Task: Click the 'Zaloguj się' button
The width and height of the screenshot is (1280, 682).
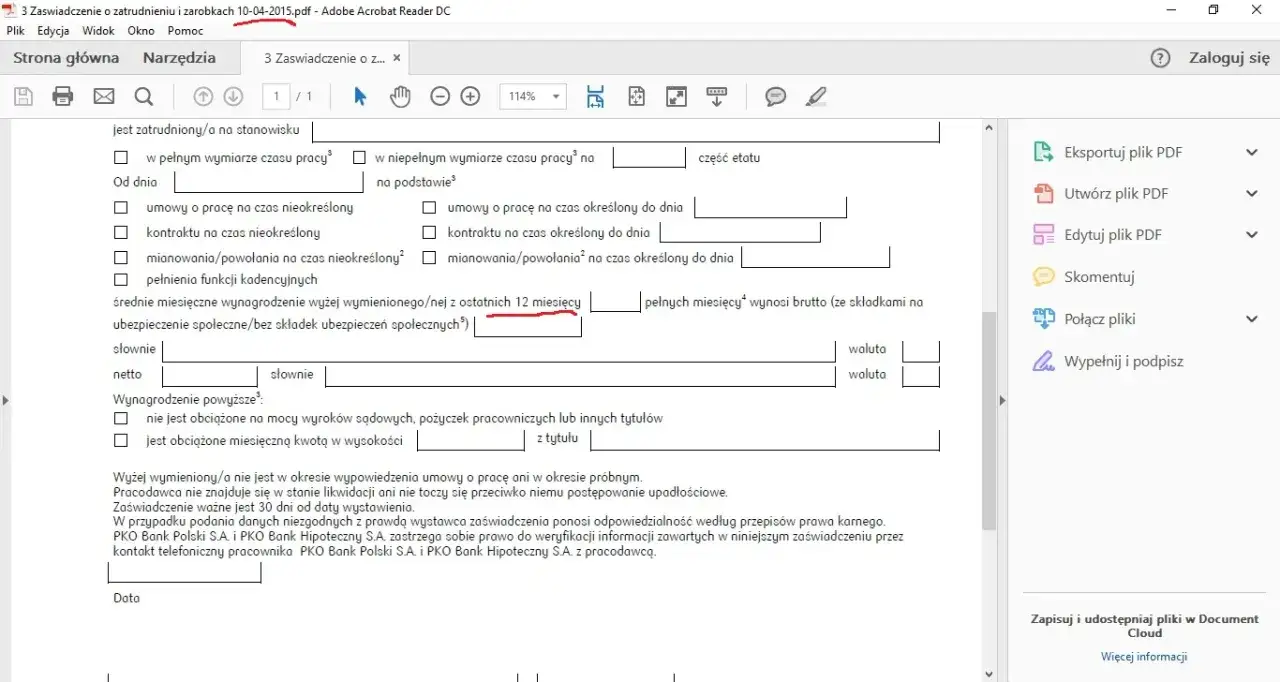Action: pyautogui.click(x=1228, y=58)
